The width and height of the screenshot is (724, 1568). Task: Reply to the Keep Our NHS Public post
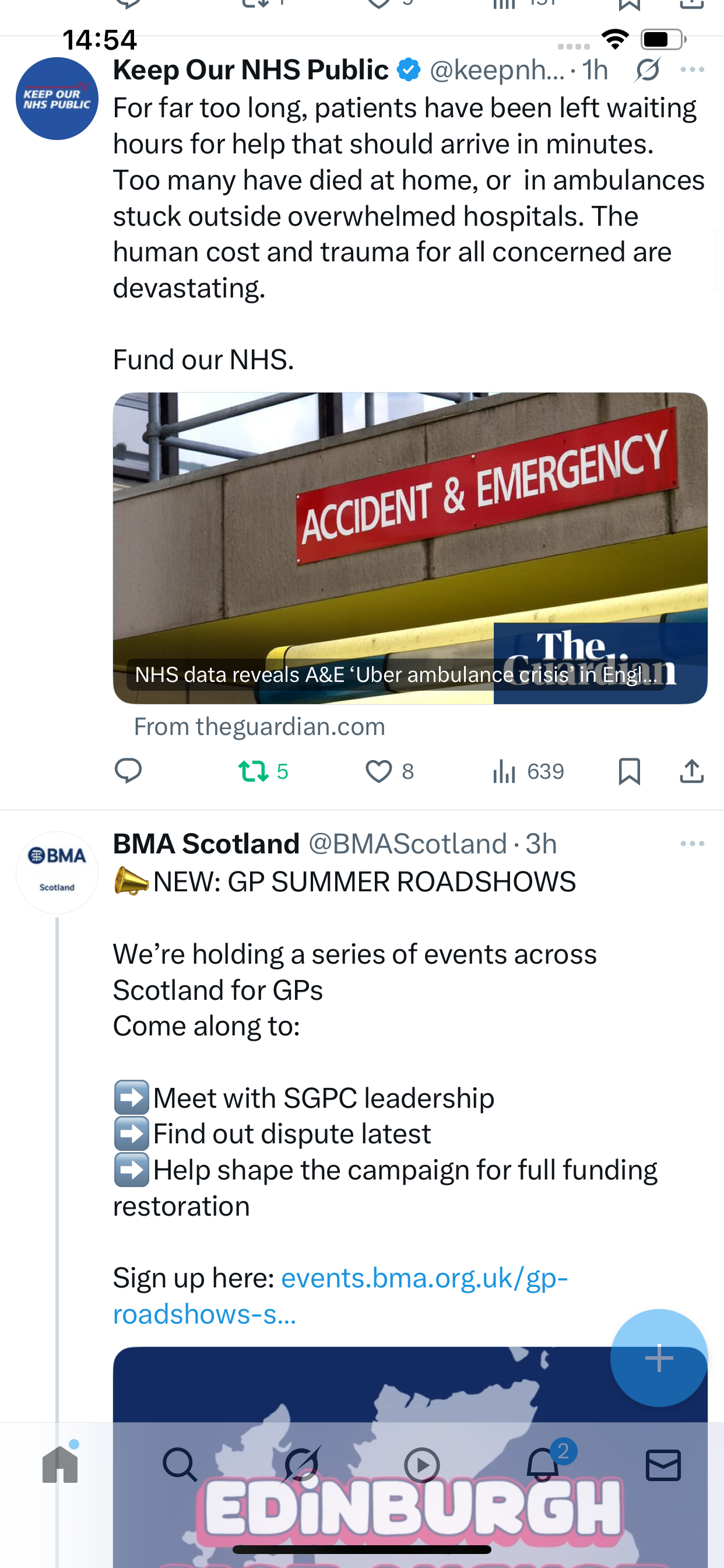(128, 771)
